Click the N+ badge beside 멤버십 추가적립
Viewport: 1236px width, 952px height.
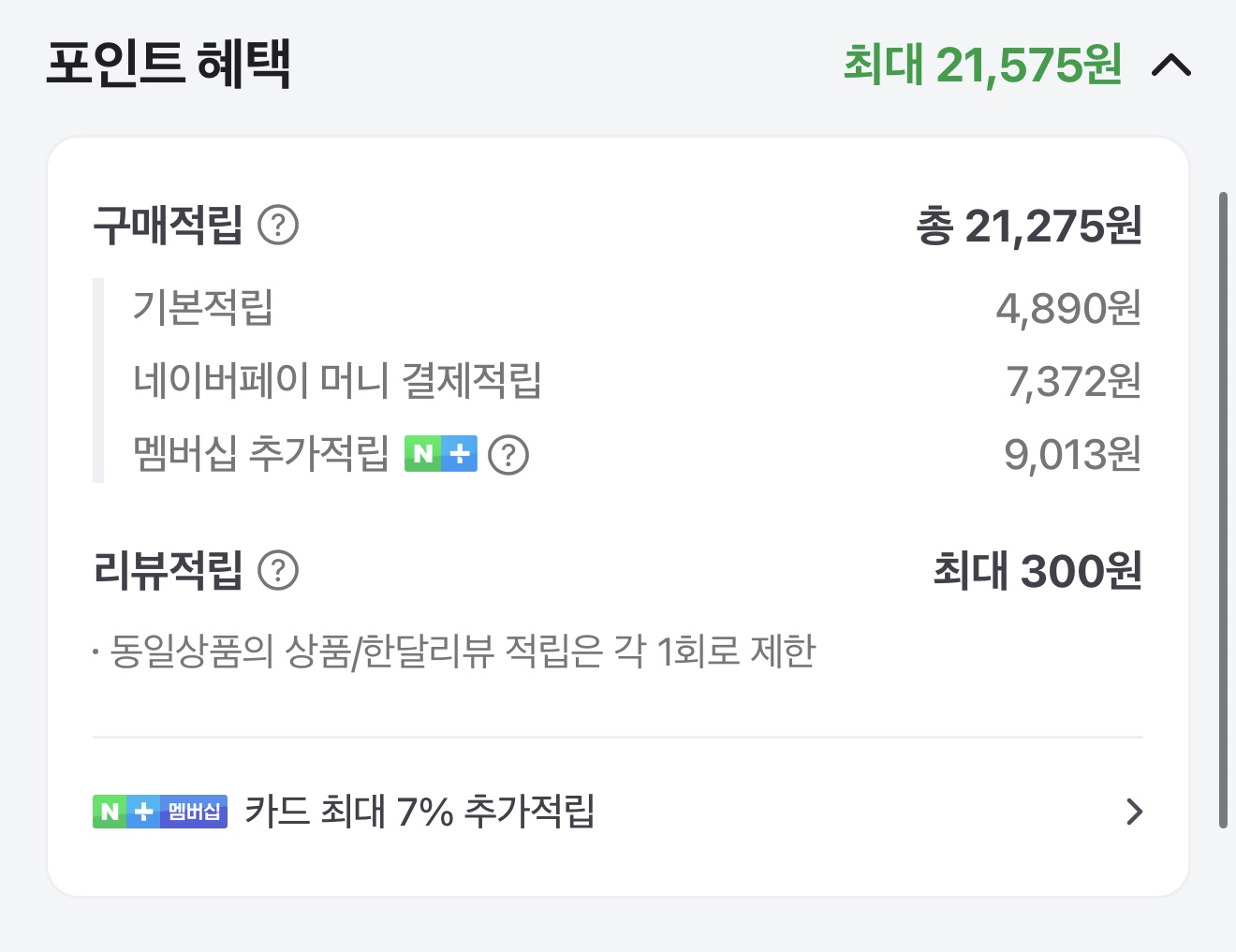click(441, 455)
